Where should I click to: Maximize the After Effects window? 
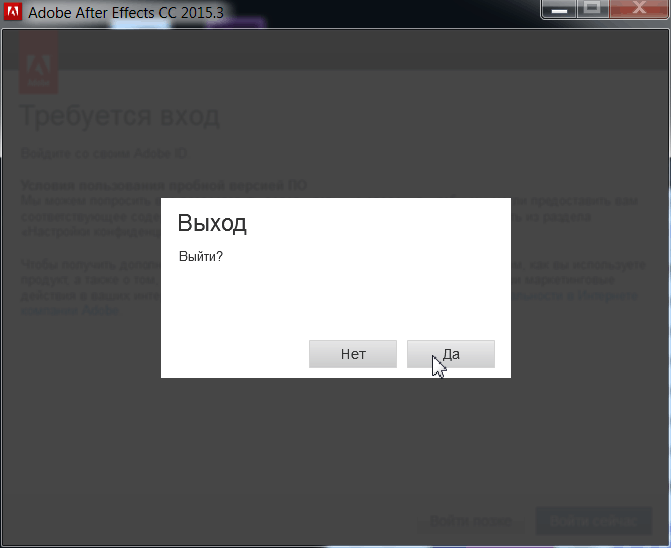coord(593,9)
